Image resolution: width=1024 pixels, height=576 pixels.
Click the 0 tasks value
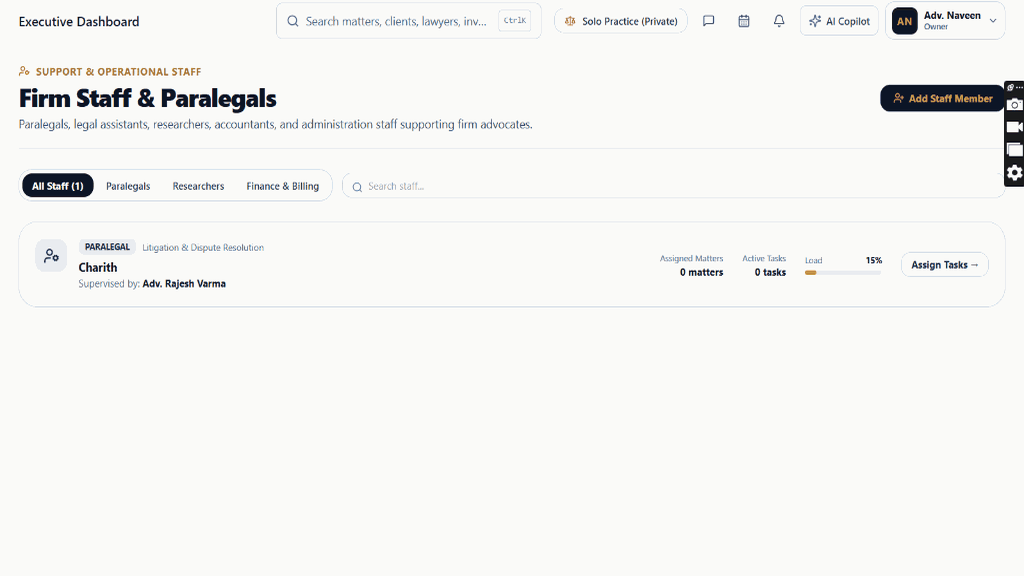pos(771,272)
